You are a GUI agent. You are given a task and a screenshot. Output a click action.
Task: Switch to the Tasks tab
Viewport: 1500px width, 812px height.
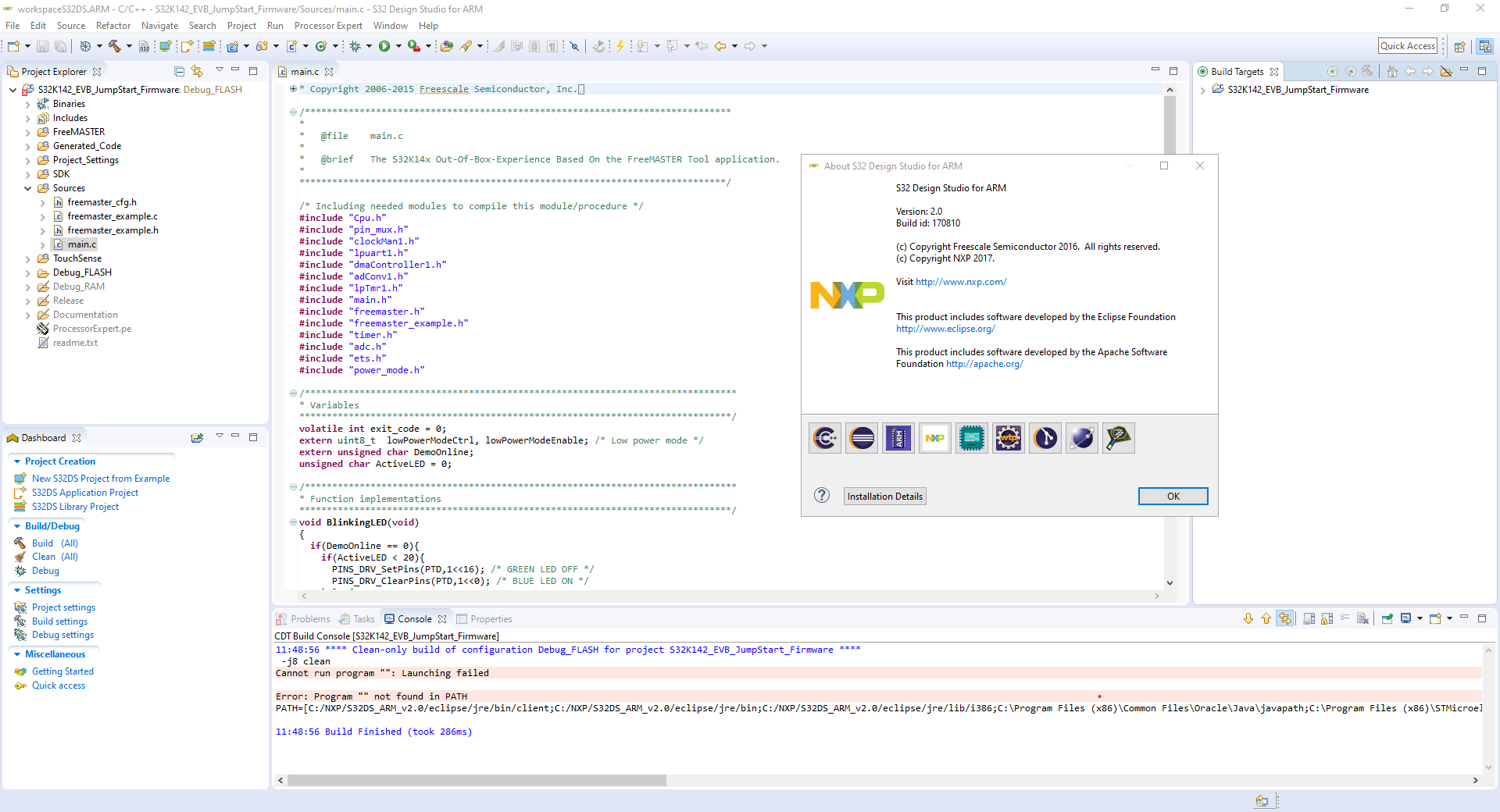pos(357,619)
